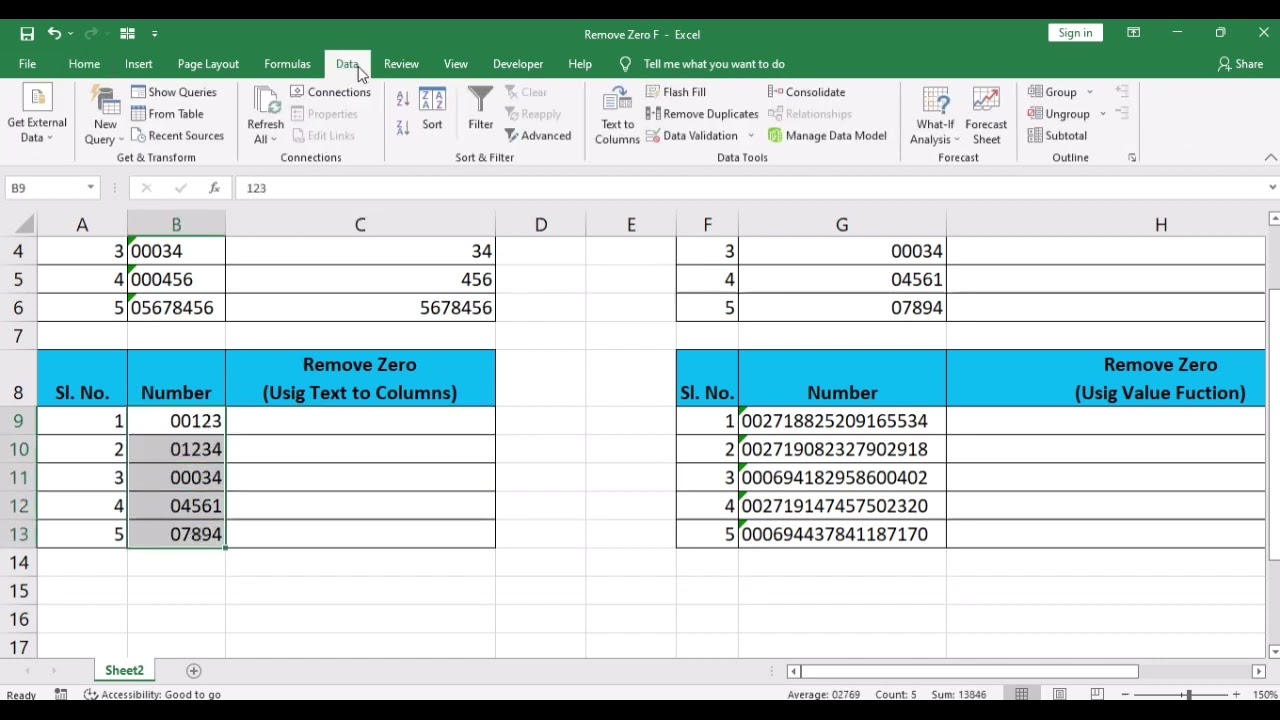
Task: Select cell with 00271882520916553​4
Action: pyautogui.click(x=842, y=421)
